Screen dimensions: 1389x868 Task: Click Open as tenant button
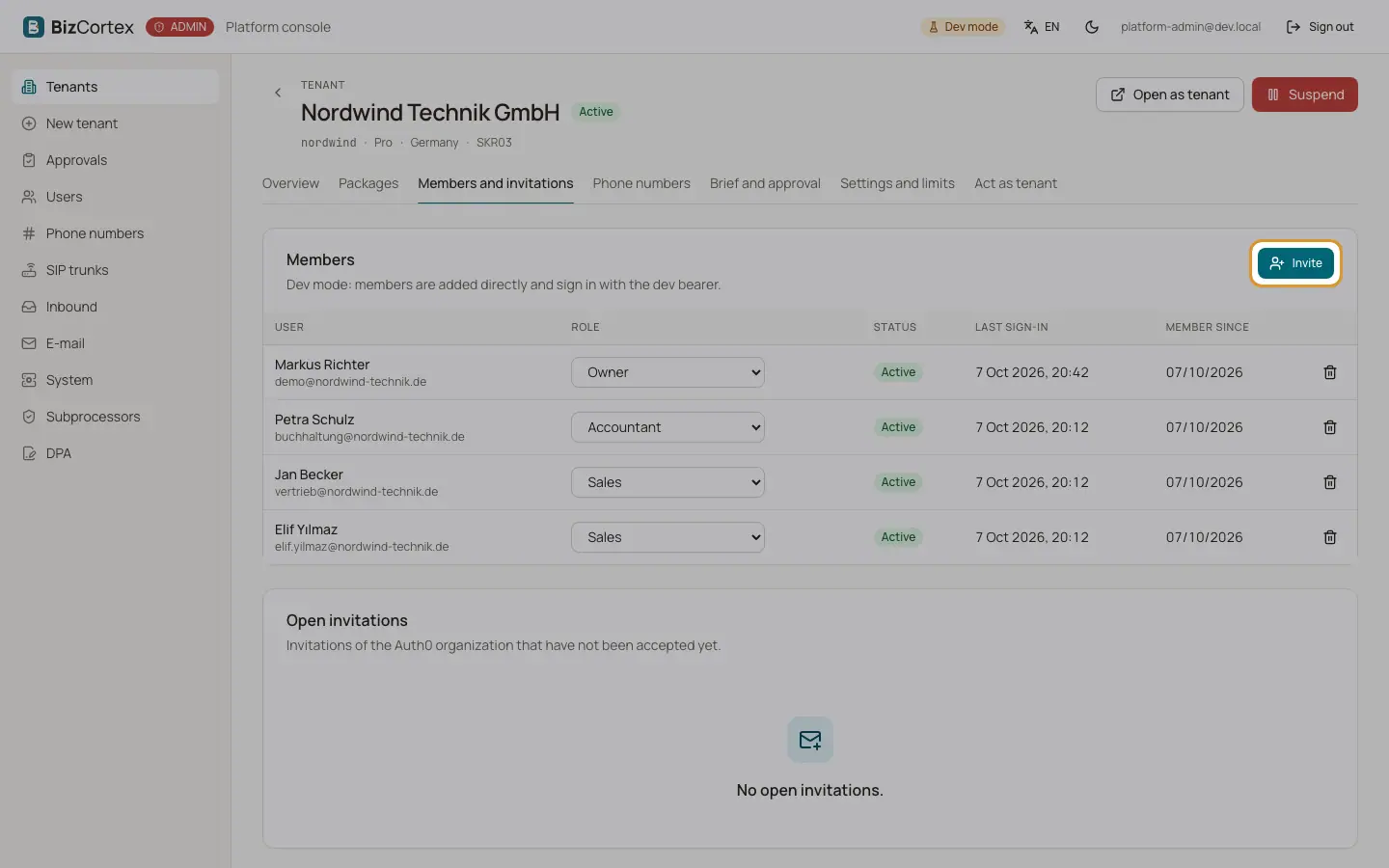tap(1170, 95)
